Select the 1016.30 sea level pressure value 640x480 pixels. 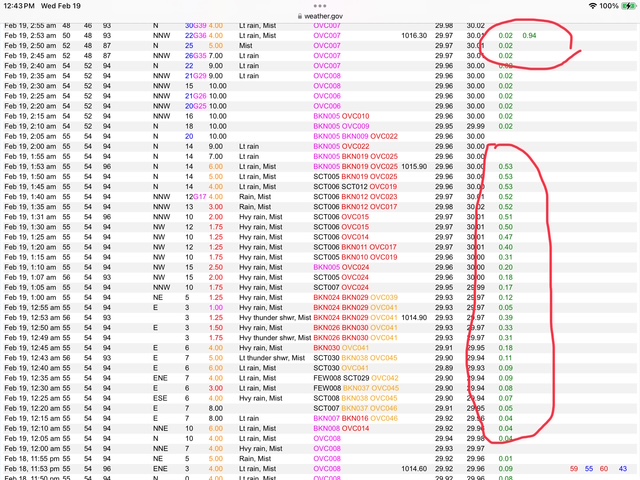click(414, 35)
